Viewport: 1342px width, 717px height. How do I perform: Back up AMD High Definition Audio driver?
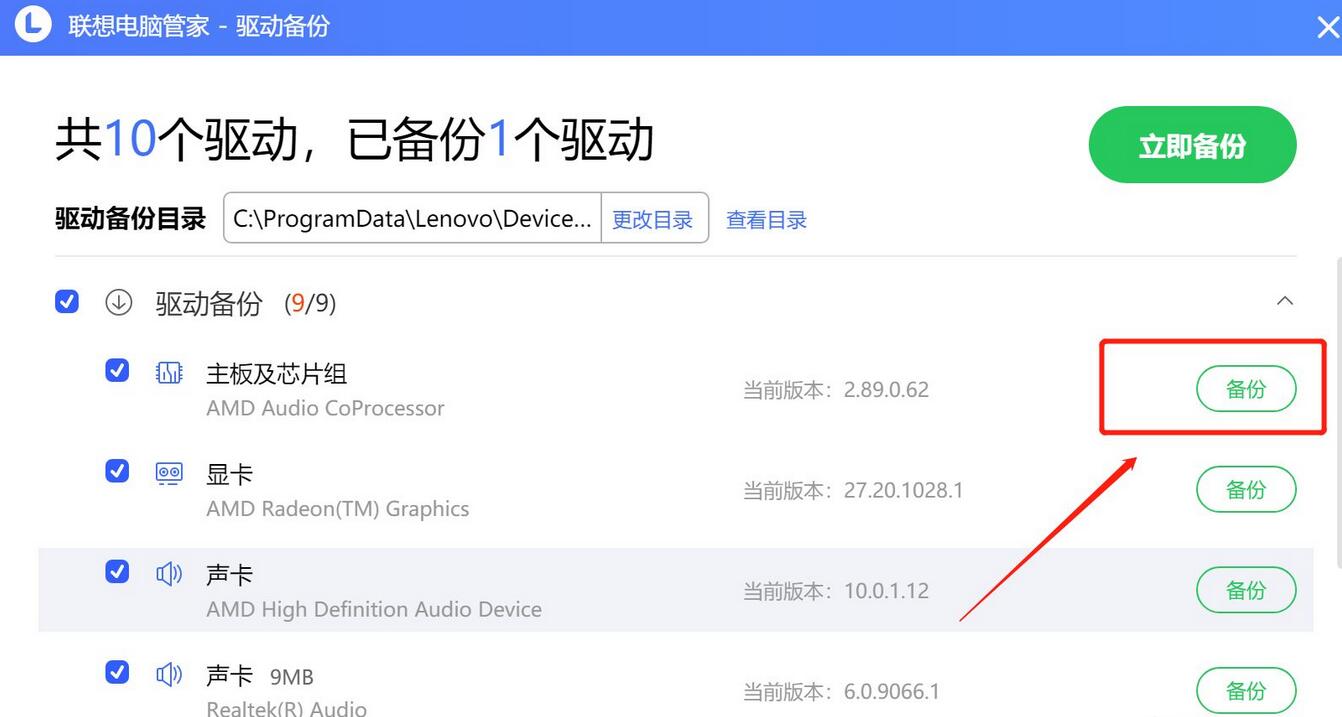(x=1246, y=590)
